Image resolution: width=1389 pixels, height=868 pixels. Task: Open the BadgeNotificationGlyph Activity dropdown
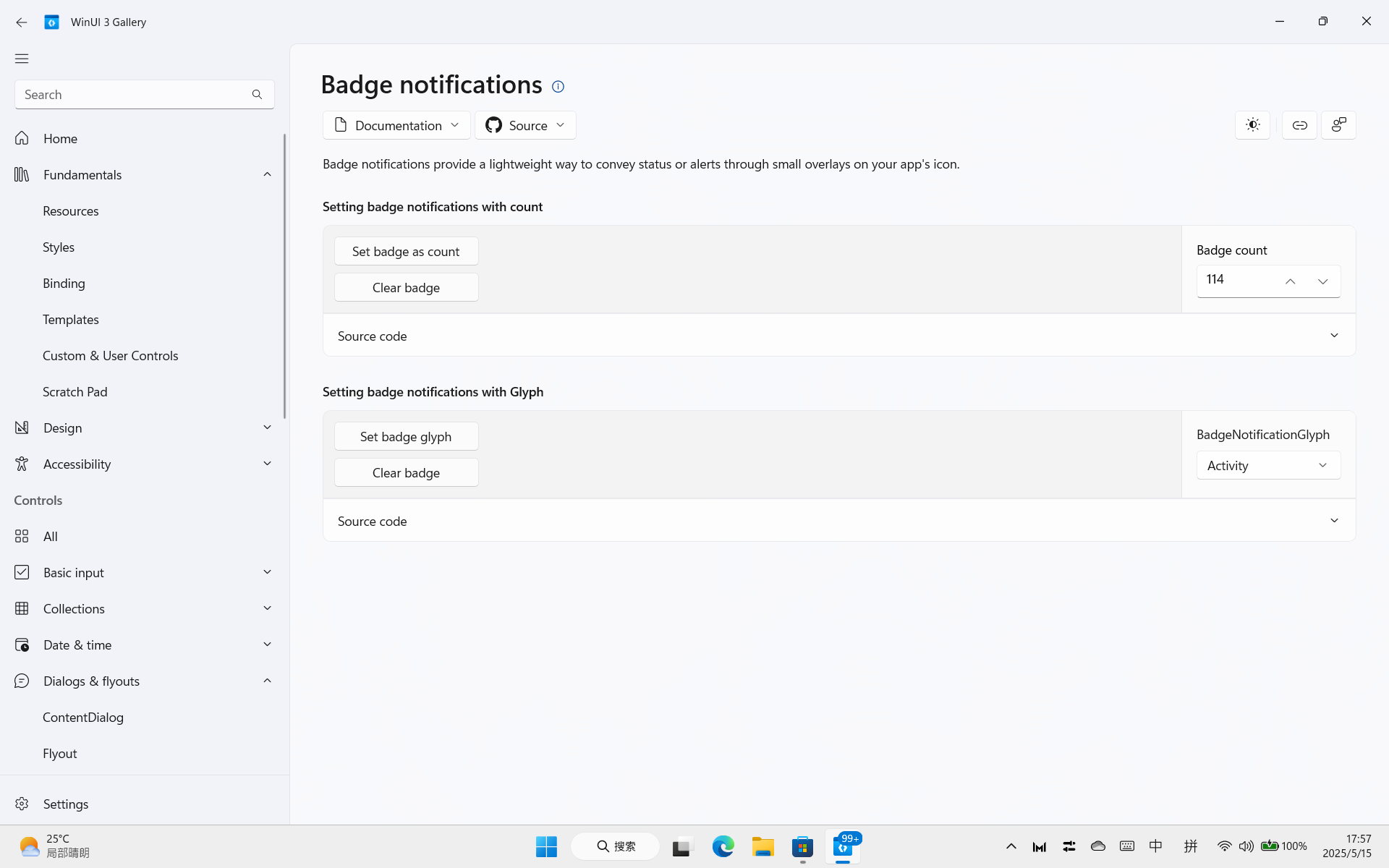click(1267, 465)
